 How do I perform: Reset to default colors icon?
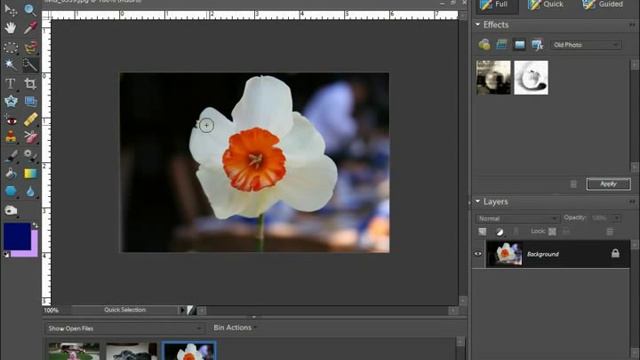pos(6,255)
